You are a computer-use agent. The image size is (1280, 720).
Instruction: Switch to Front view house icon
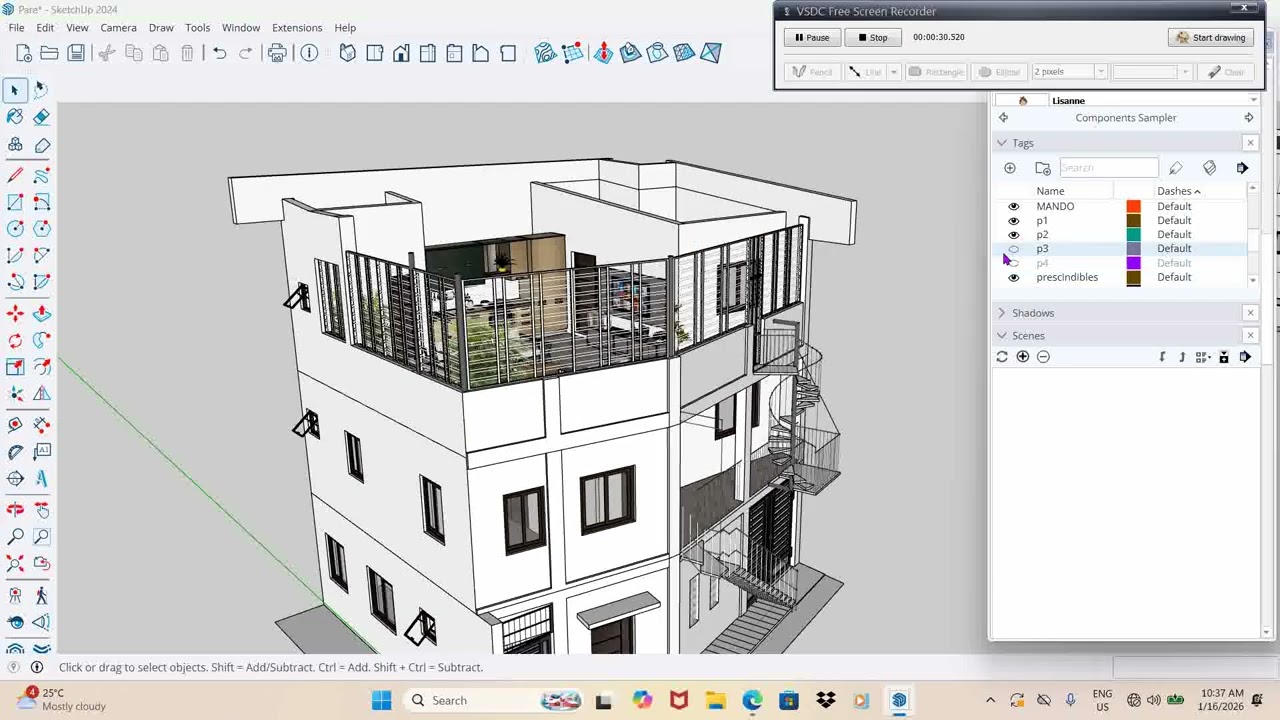[401, 53]
